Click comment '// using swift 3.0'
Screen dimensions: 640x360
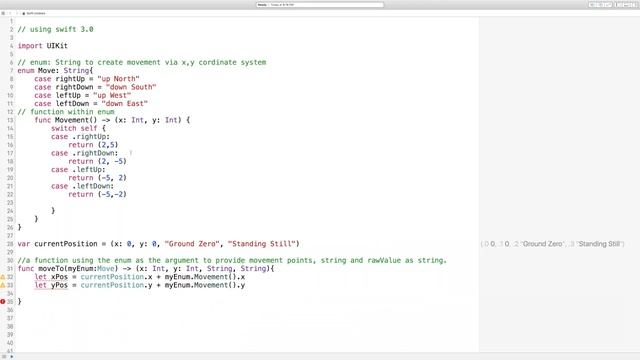56,29
